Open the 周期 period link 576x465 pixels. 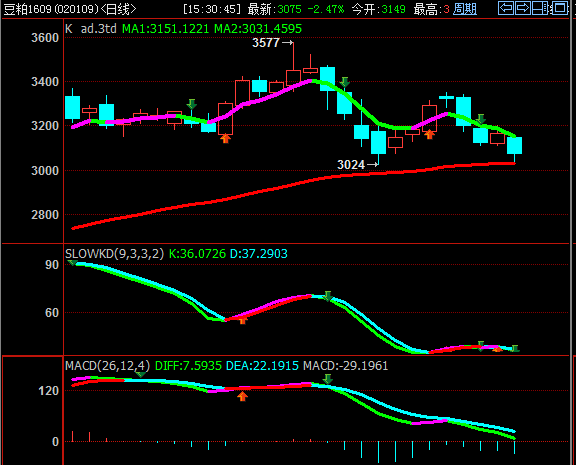(465, 9)
